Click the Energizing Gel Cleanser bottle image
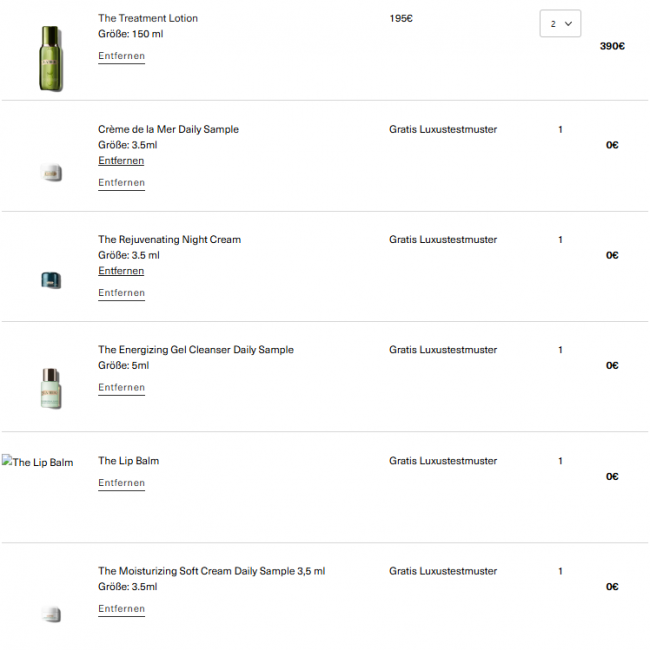Image resolution: width=650 pixels, height=650 pixels. tap(51, 389)
